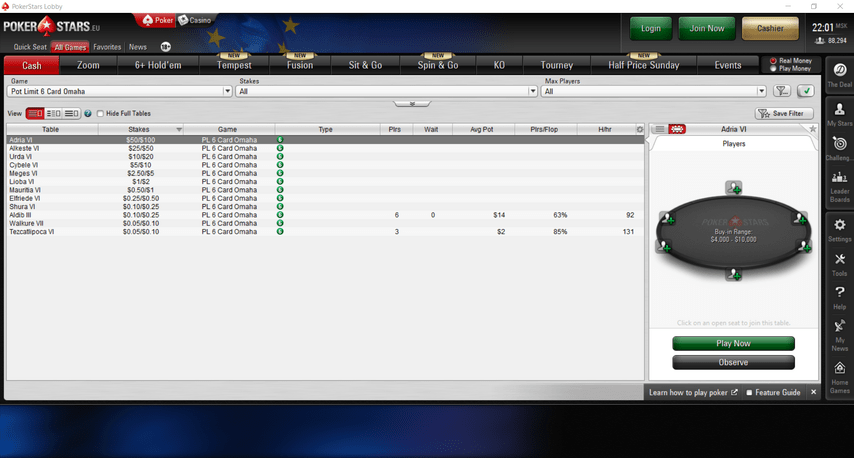Collapse the filter panel arrow
This screenshot has height=458, width=854.
412,103
